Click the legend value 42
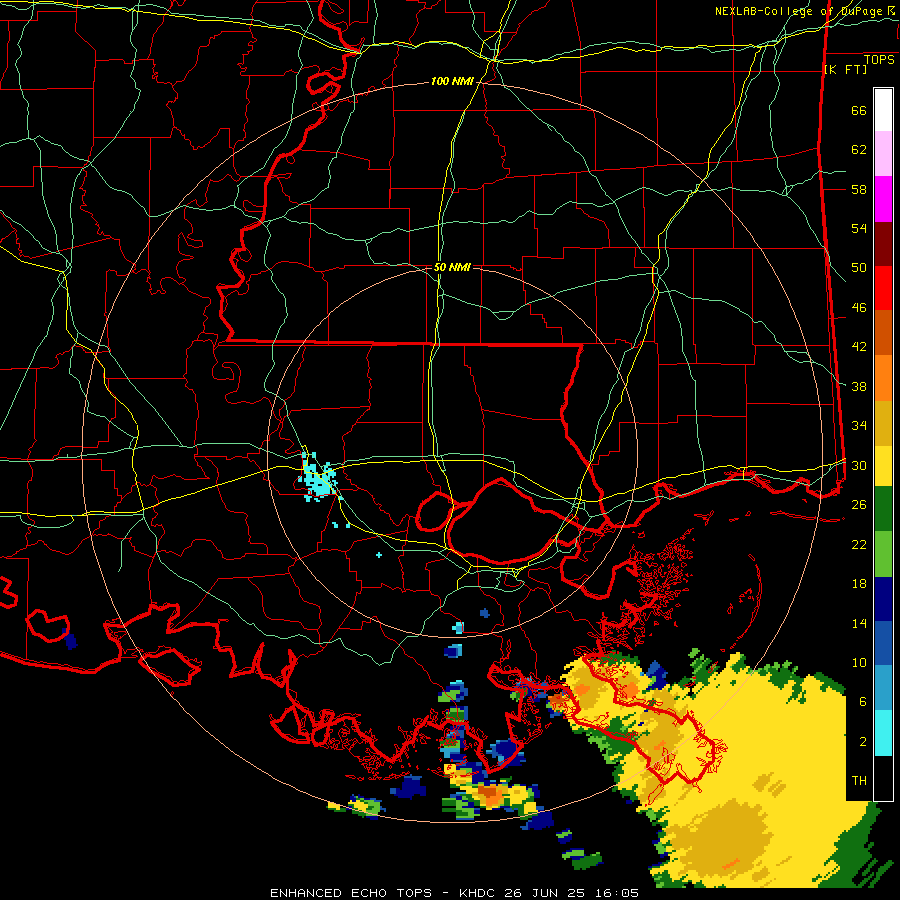 tap(859, 347)
